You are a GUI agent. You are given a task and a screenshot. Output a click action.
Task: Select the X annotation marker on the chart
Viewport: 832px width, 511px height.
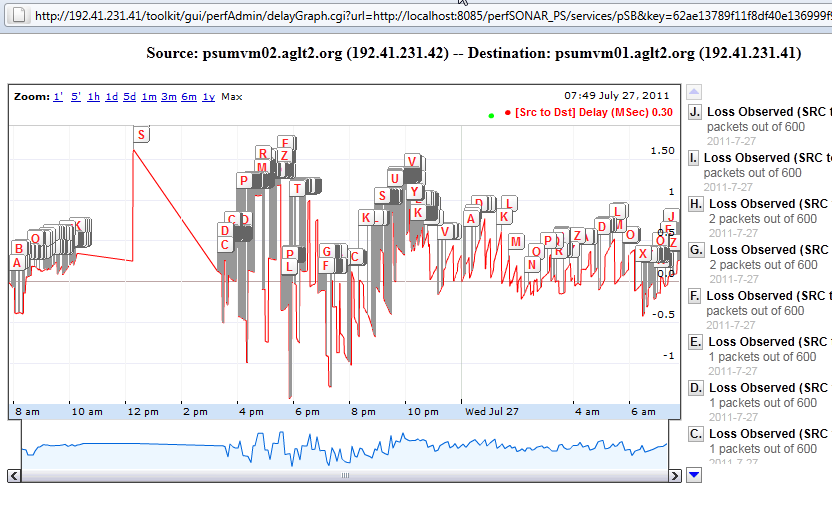(643, 253)
